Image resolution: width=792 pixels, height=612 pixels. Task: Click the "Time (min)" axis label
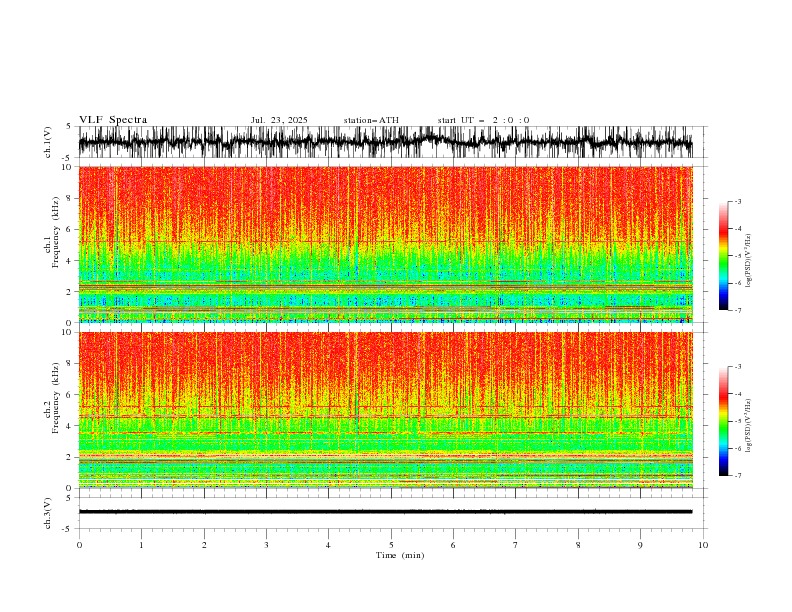[400, 555]
